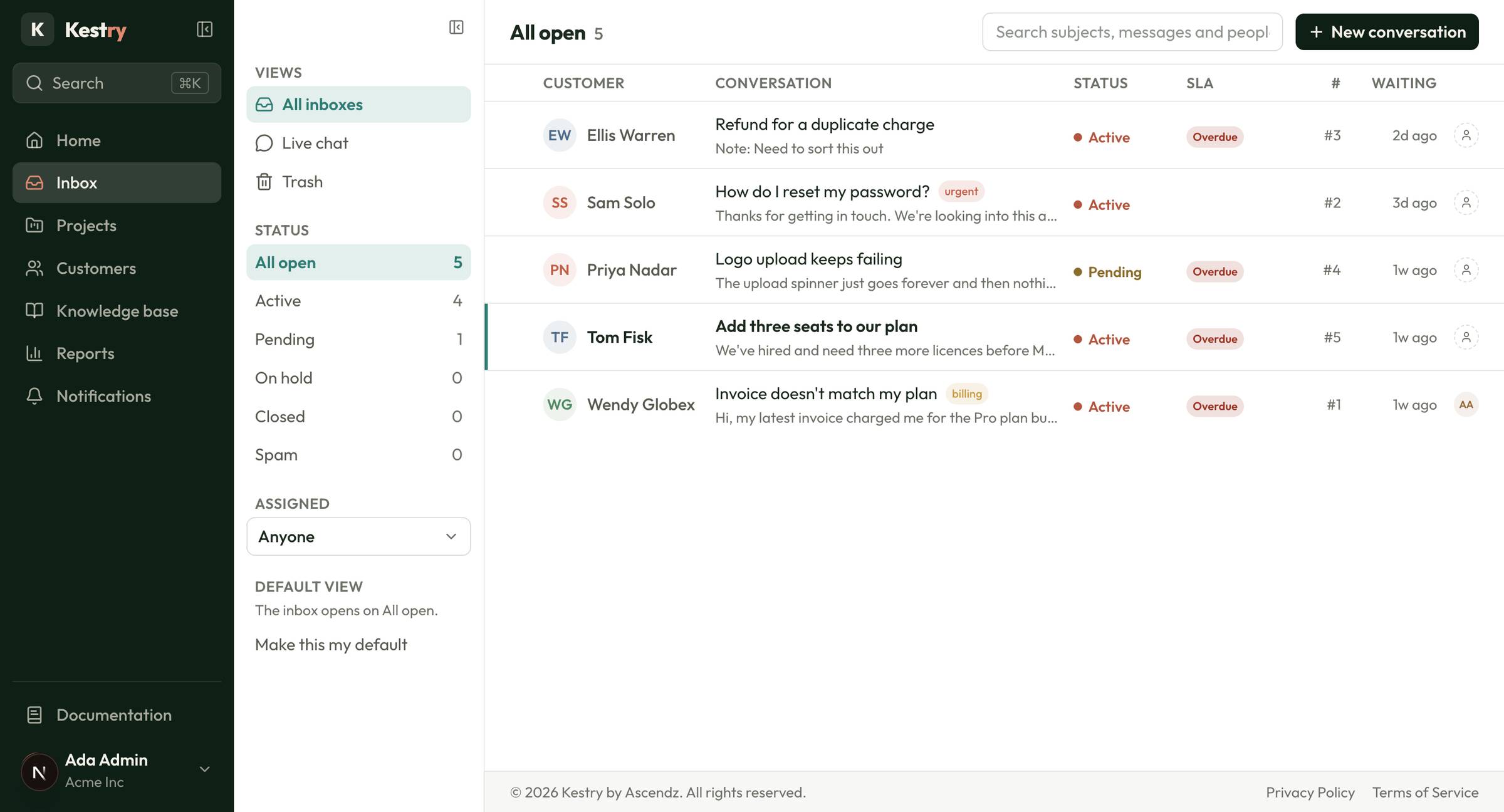This screenshot has height=812, width=1504.
Task: Select the Trash view
Action: pos(358,182)
